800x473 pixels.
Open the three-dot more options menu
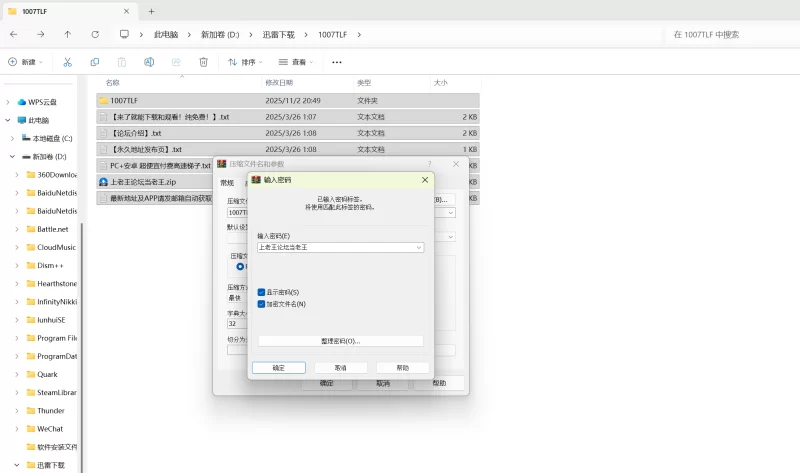[x=337, y=62]
